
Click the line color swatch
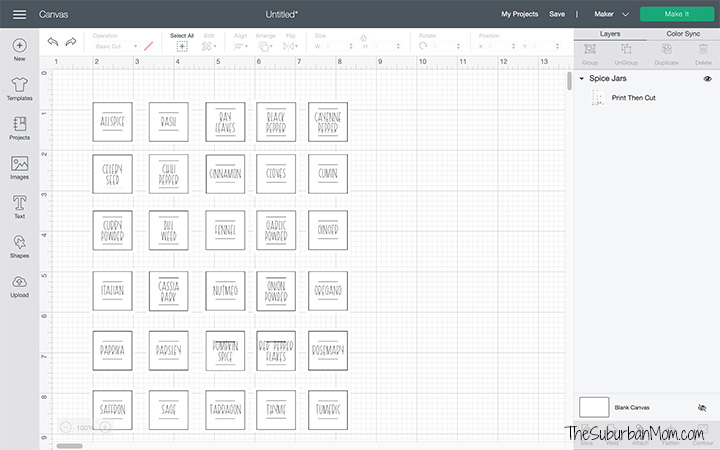pos(148,46)
